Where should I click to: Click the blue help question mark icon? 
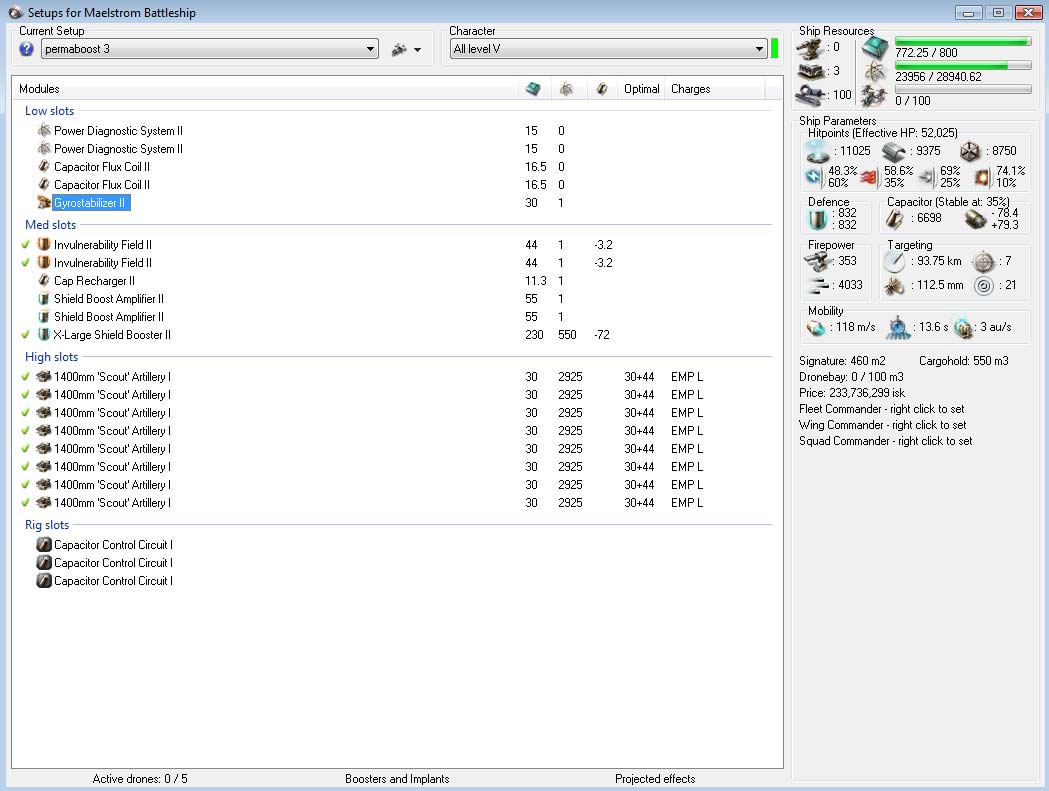point(27,49)
